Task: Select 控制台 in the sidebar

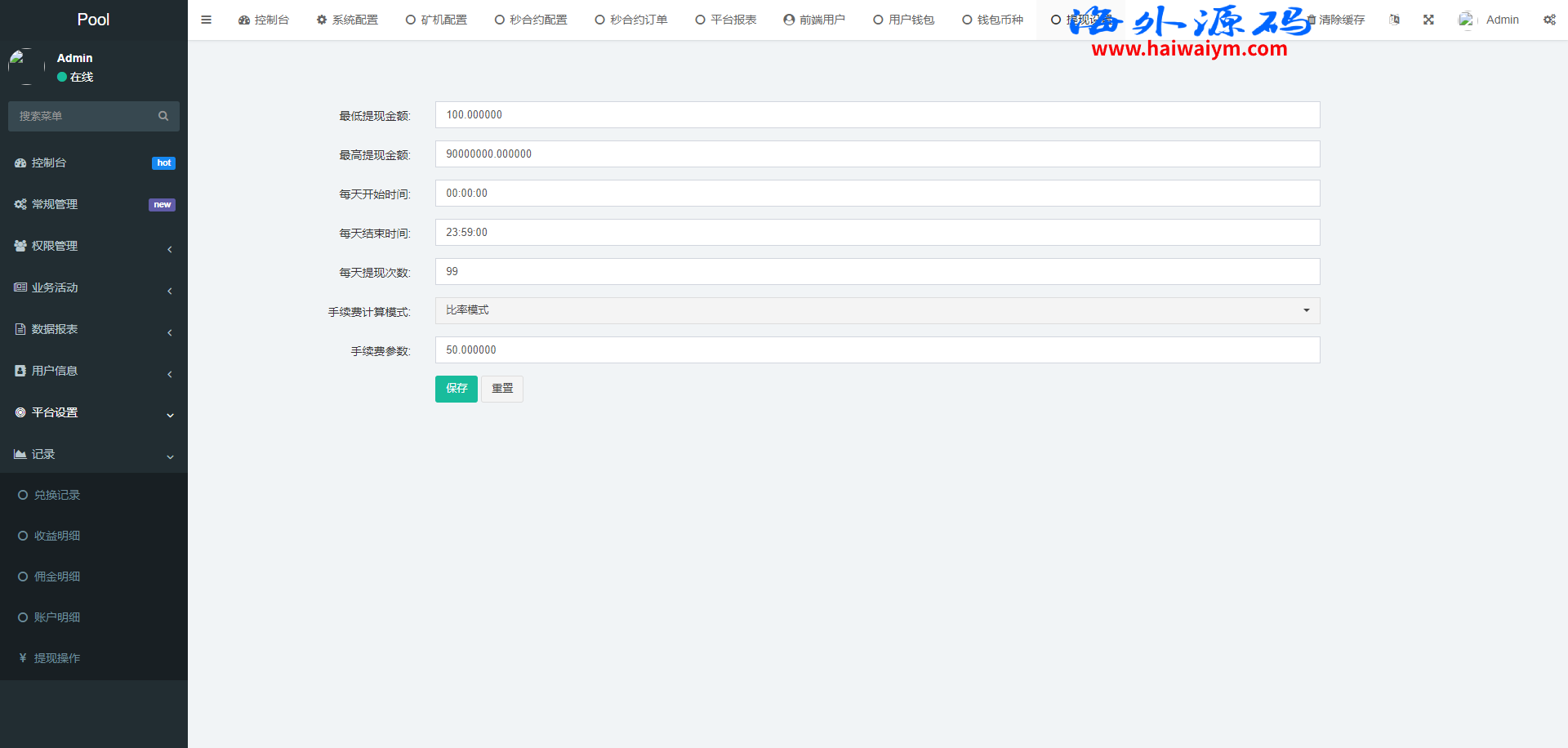Action: 49,163
